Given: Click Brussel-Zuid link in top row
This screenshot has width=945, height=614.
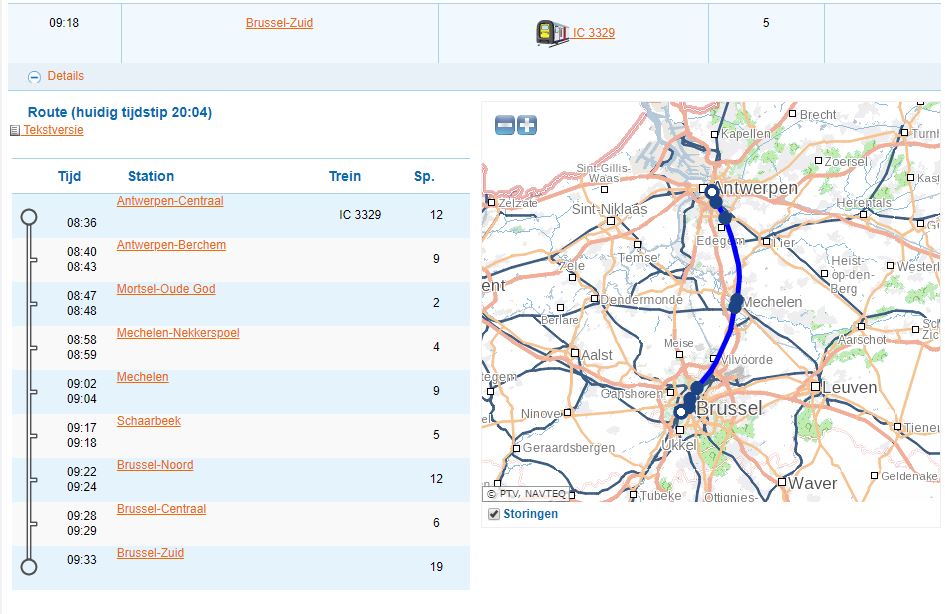Looking at the screenshot, I should 279,23.
